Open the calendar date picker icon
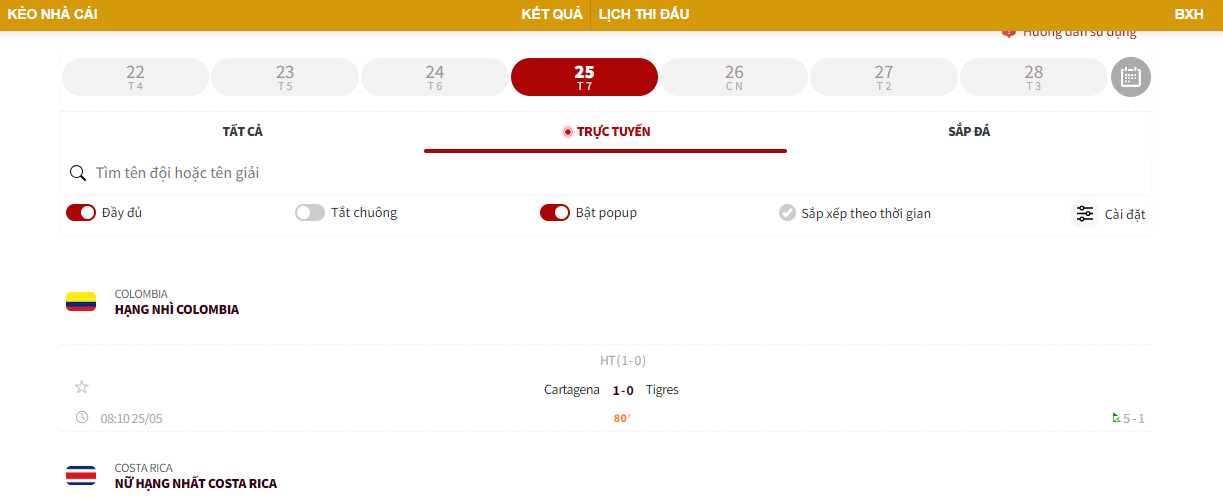Image resolution: width=1223 pixels, height=497 pixels. pos(1131,77)
